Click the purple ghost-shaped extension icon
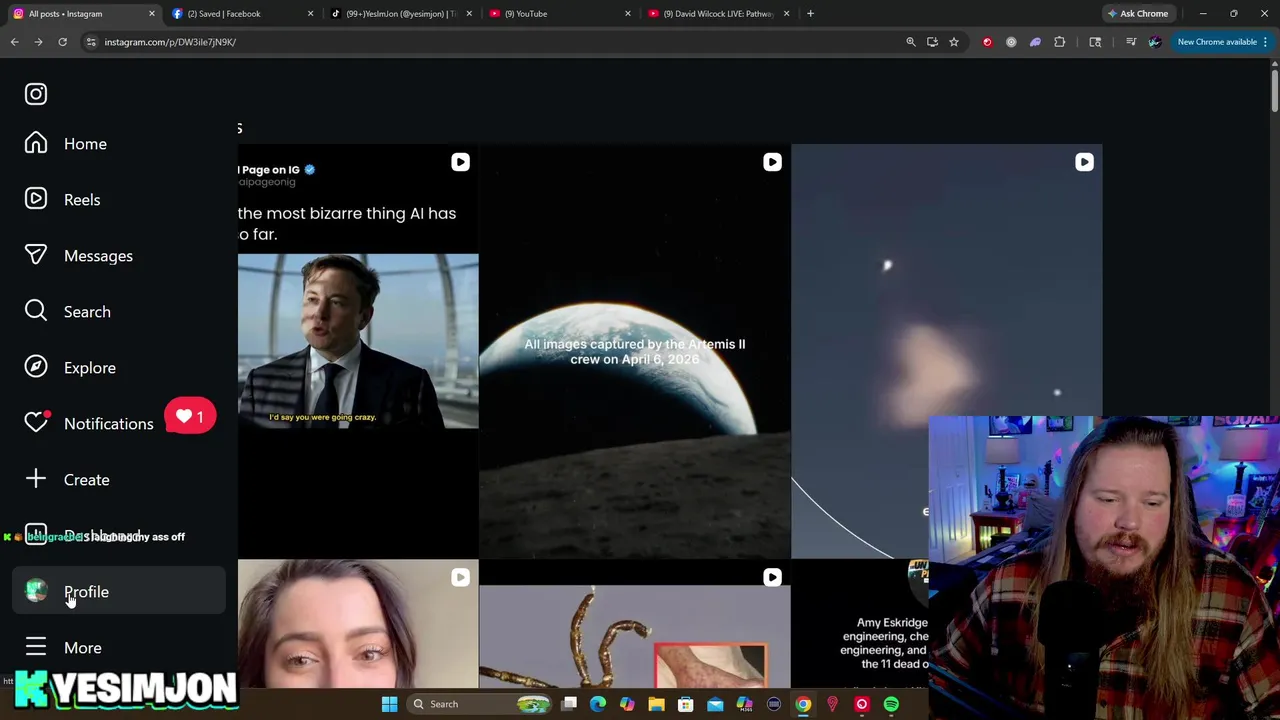Screen dimensions: 1280x720 pos(1035,42)
